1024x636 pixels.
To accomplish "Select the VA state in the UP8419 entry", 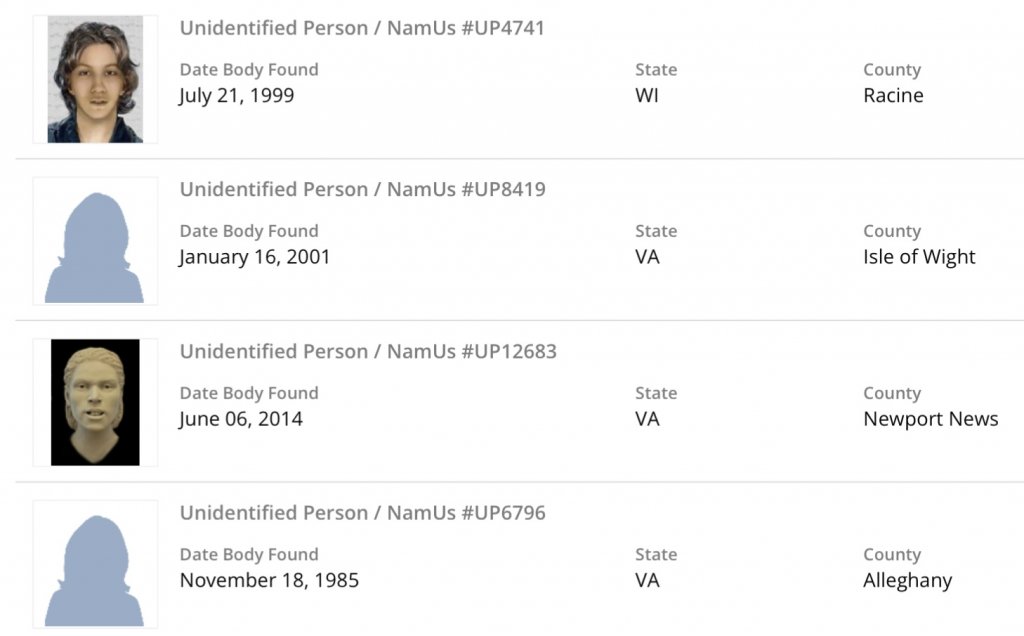I will click(647, 257).
